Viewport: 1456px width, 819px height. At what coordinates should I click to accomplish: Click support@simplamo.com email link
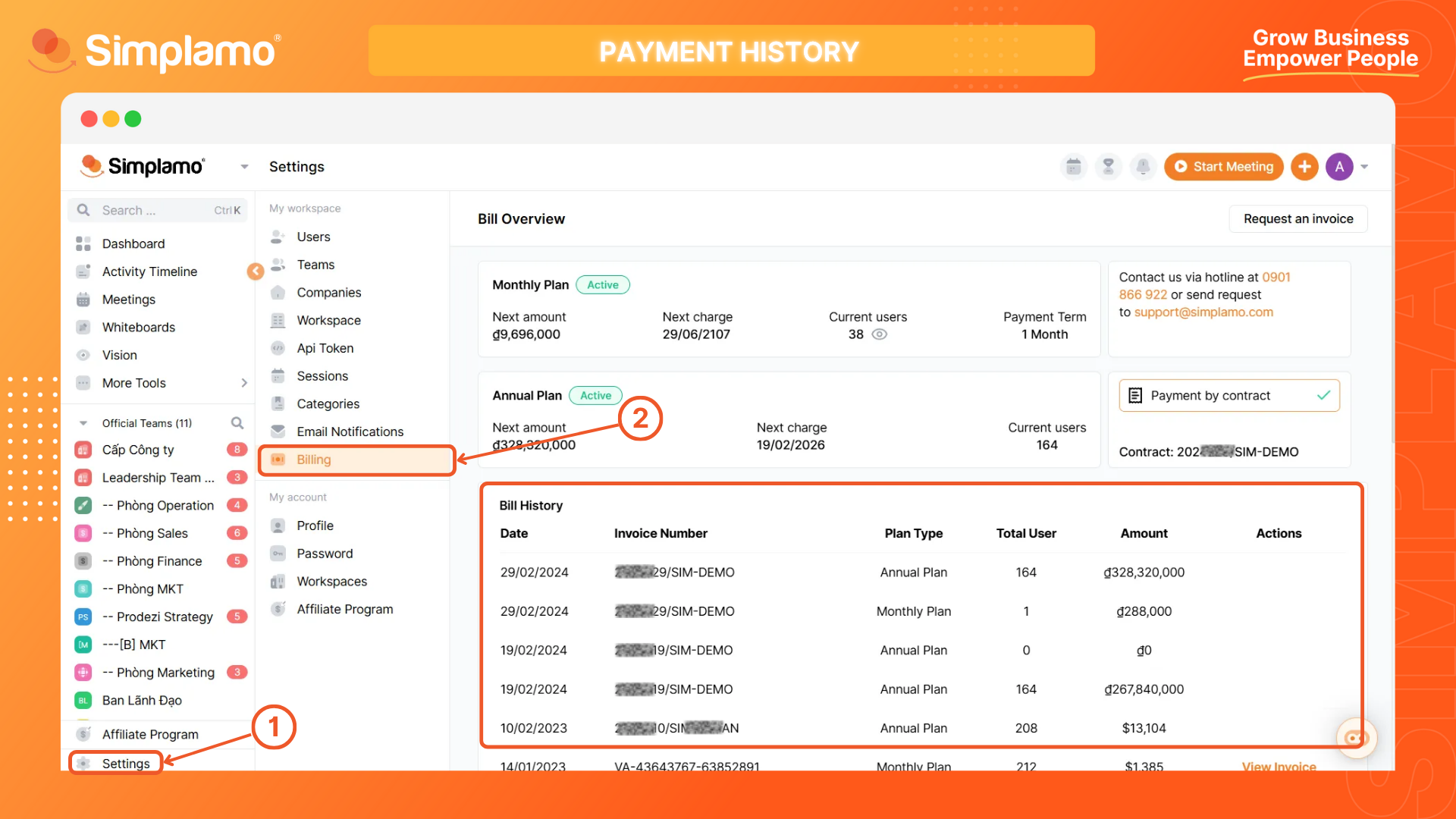(1203, 312)
